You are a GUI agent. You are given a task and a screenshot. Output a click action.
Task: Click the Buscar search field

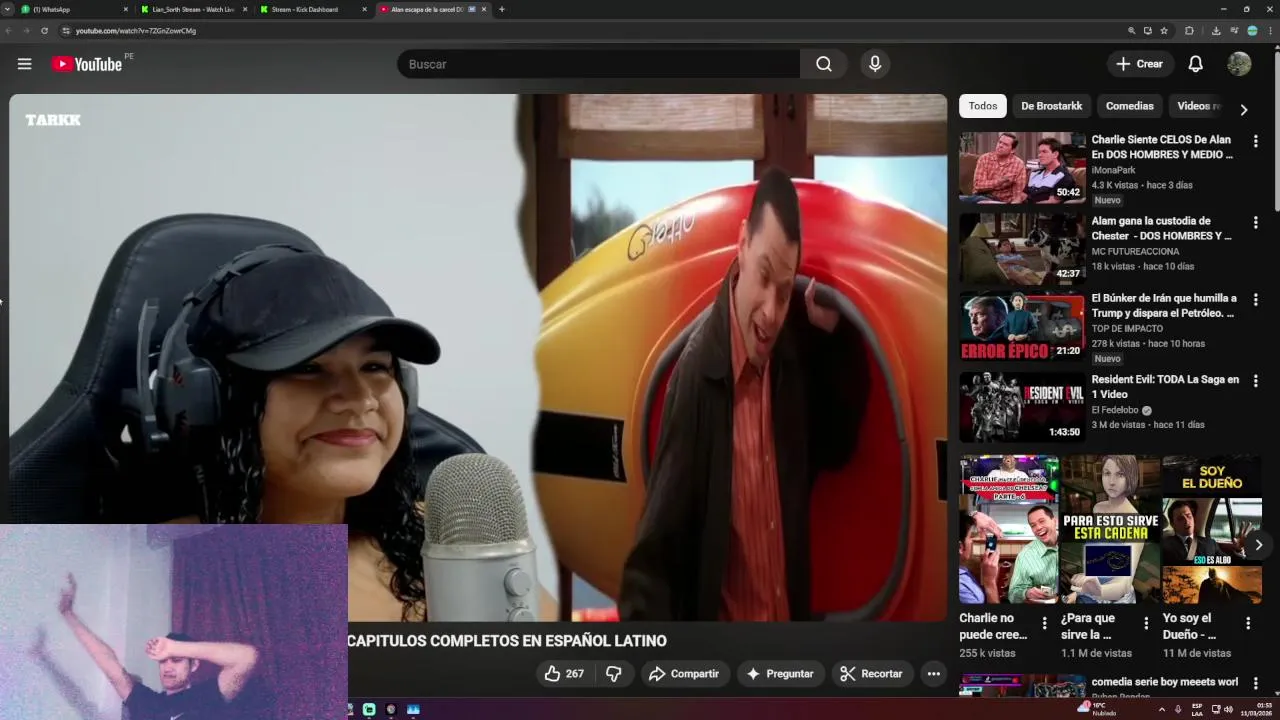(598, 64)
